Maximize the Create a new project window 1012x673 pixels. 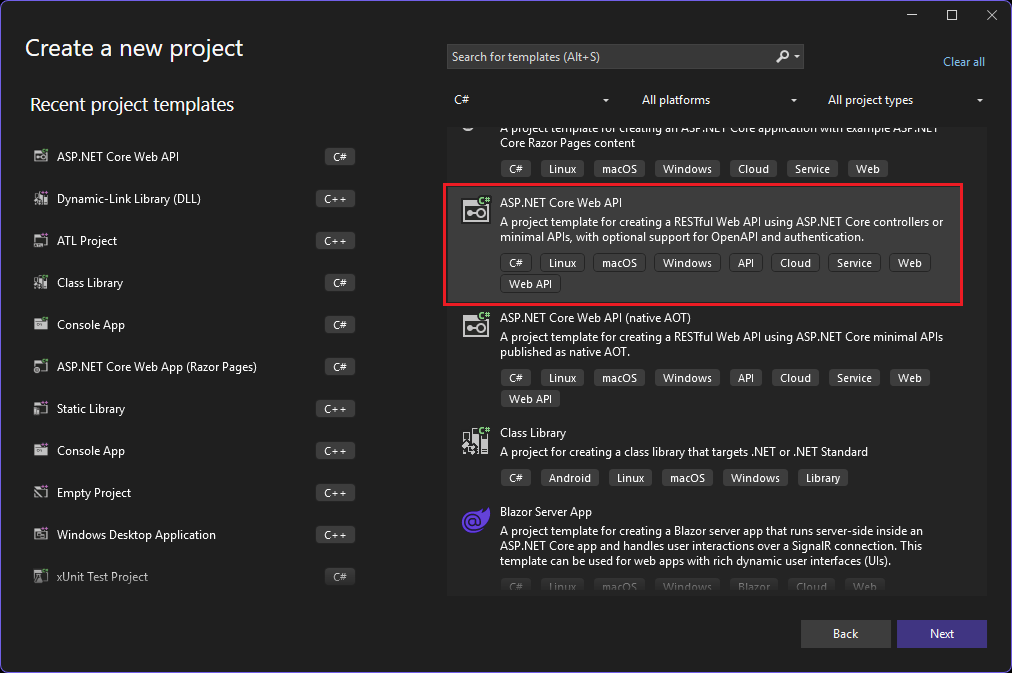951,15
